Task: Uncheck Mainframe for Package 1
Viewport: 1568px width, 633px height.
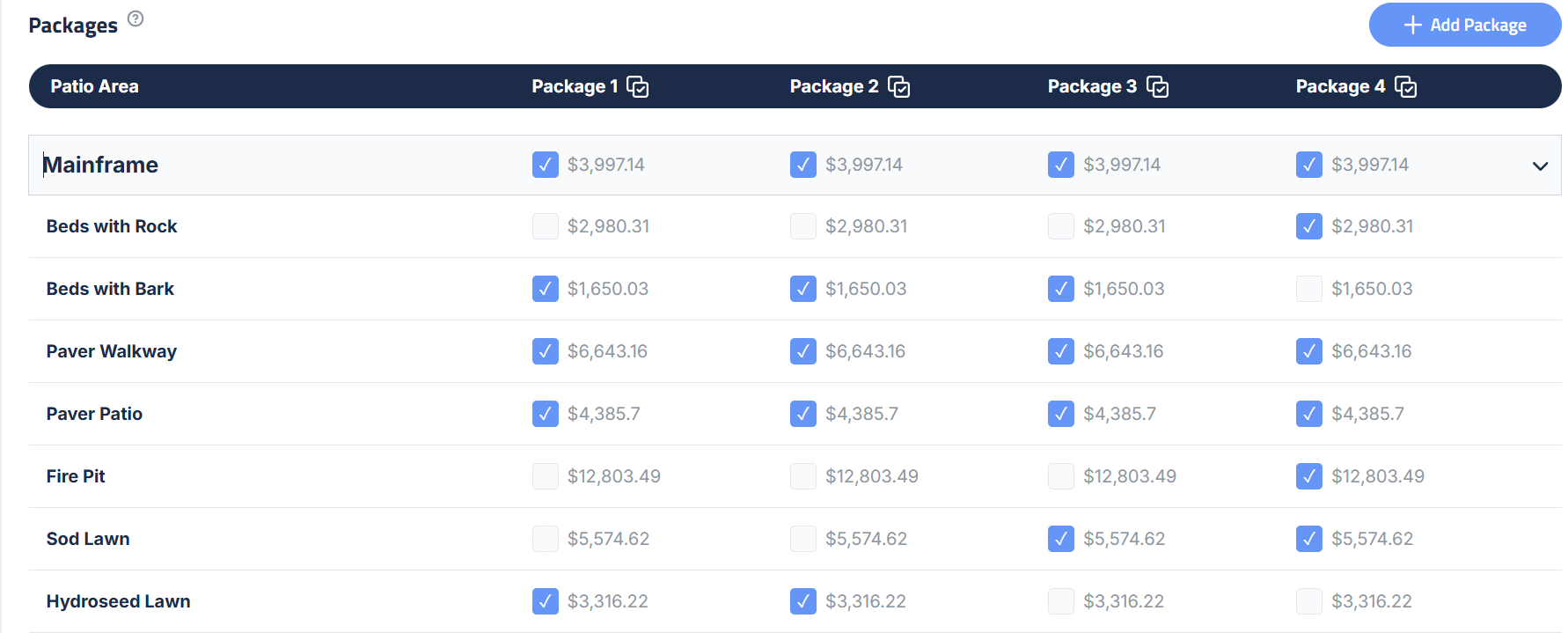Action: coord(545,165)
